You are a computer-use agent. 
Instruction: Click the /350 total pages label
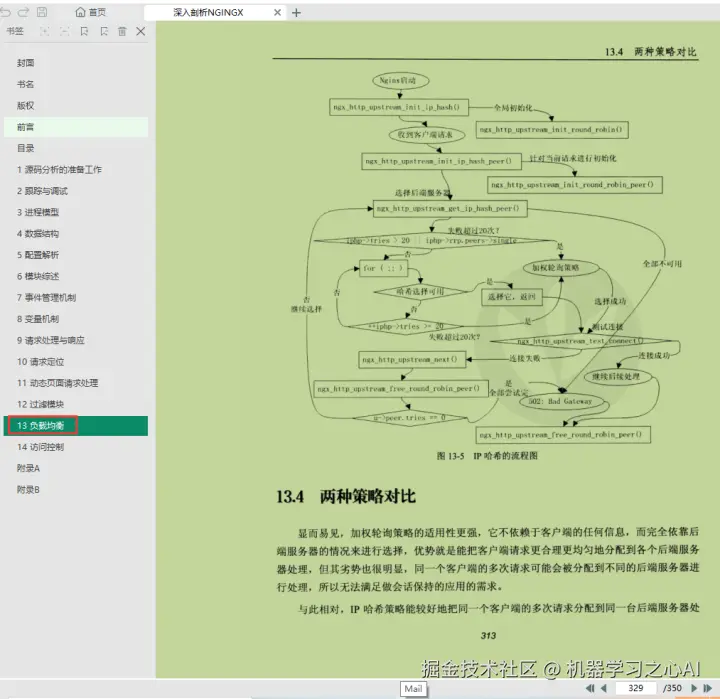(x=672, y=688)
